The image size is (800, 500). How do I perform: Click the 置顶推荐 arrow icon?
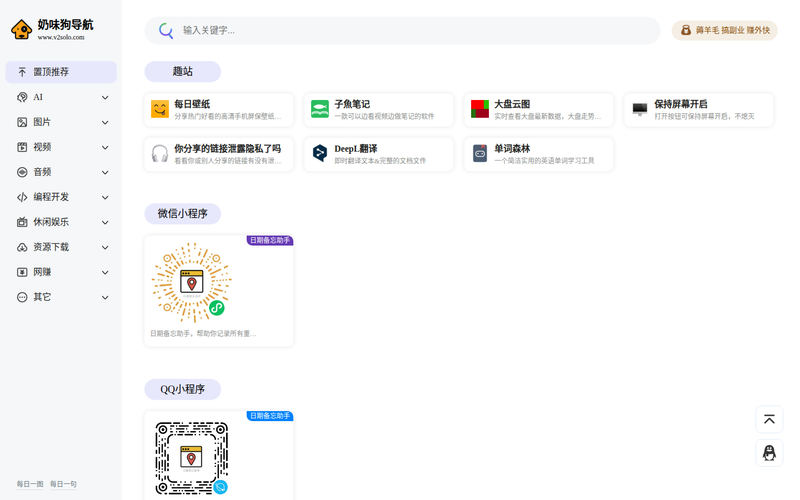coord(22,72)
